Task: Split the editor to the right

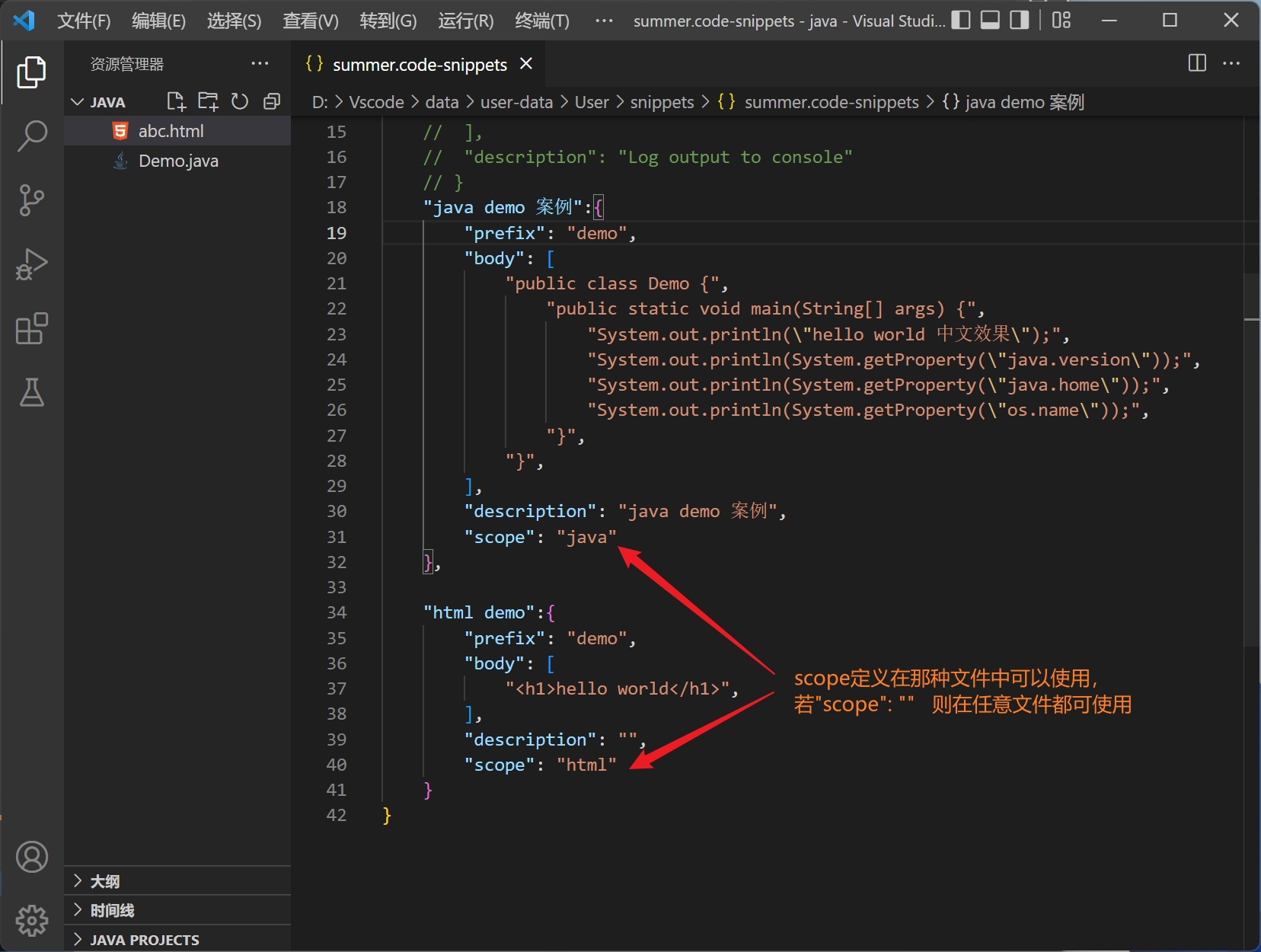Action: click(x=1197, y=63)
